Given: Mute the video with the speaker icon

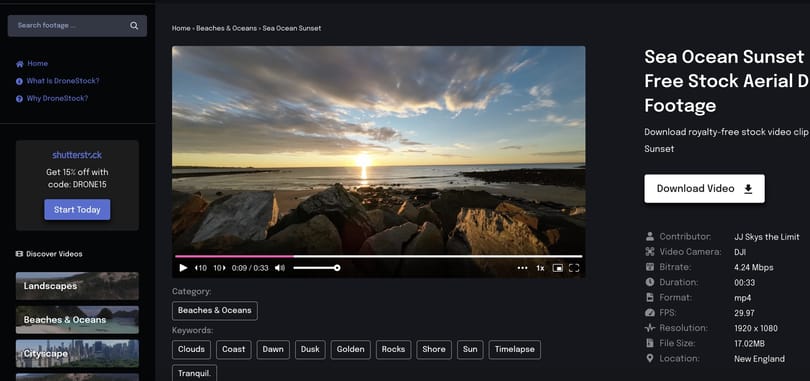Looking at the screenshot, I should (x=279, y=268).
